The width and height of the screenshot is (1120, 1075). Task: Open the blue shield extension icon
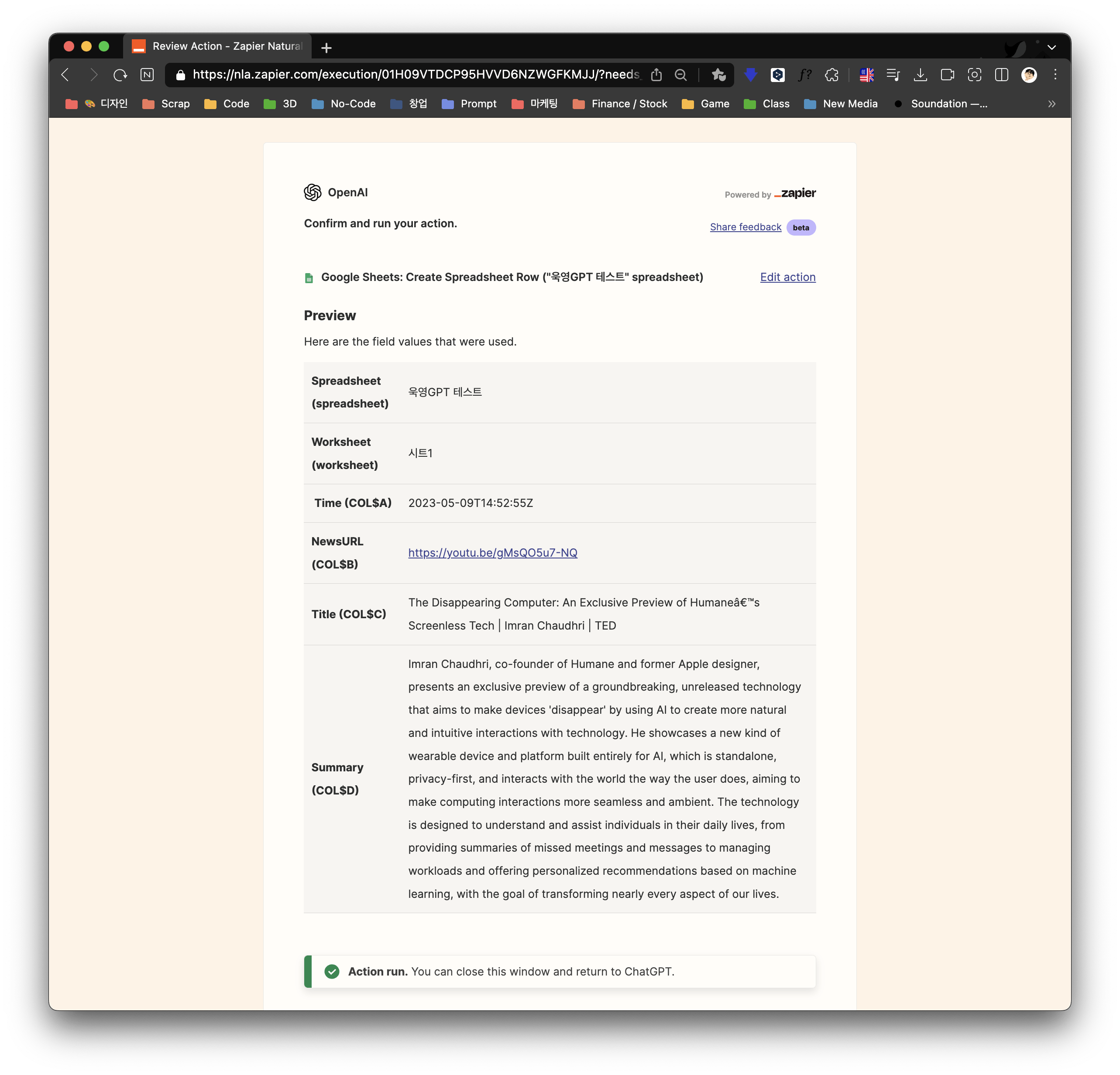pos(750,75)
